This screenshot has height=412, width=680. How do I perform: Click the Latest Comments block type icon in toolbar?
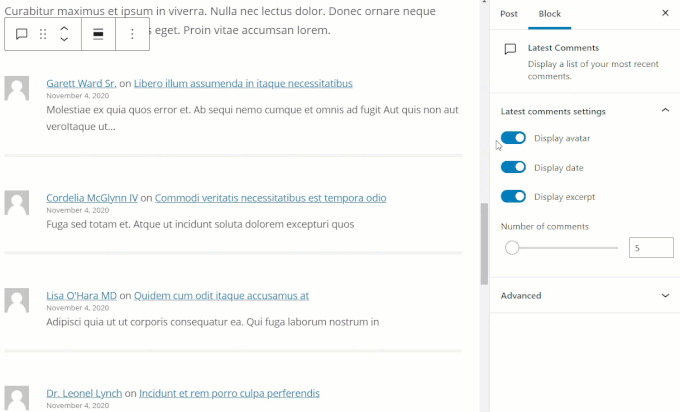pyautogui.click(x=21, y=34)
